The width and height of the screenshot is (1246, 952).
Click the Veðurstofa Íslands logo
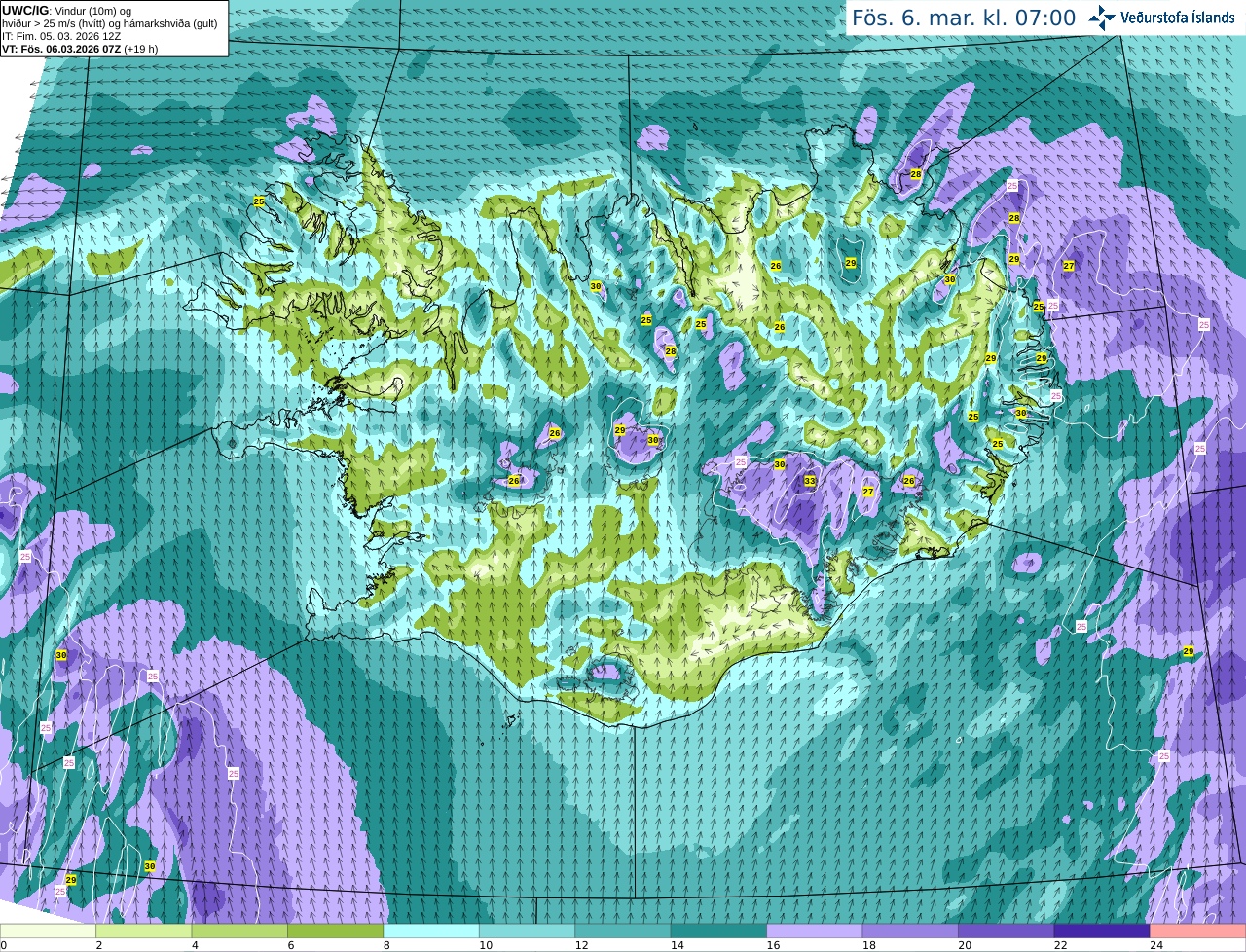[x=1161, y=18]
